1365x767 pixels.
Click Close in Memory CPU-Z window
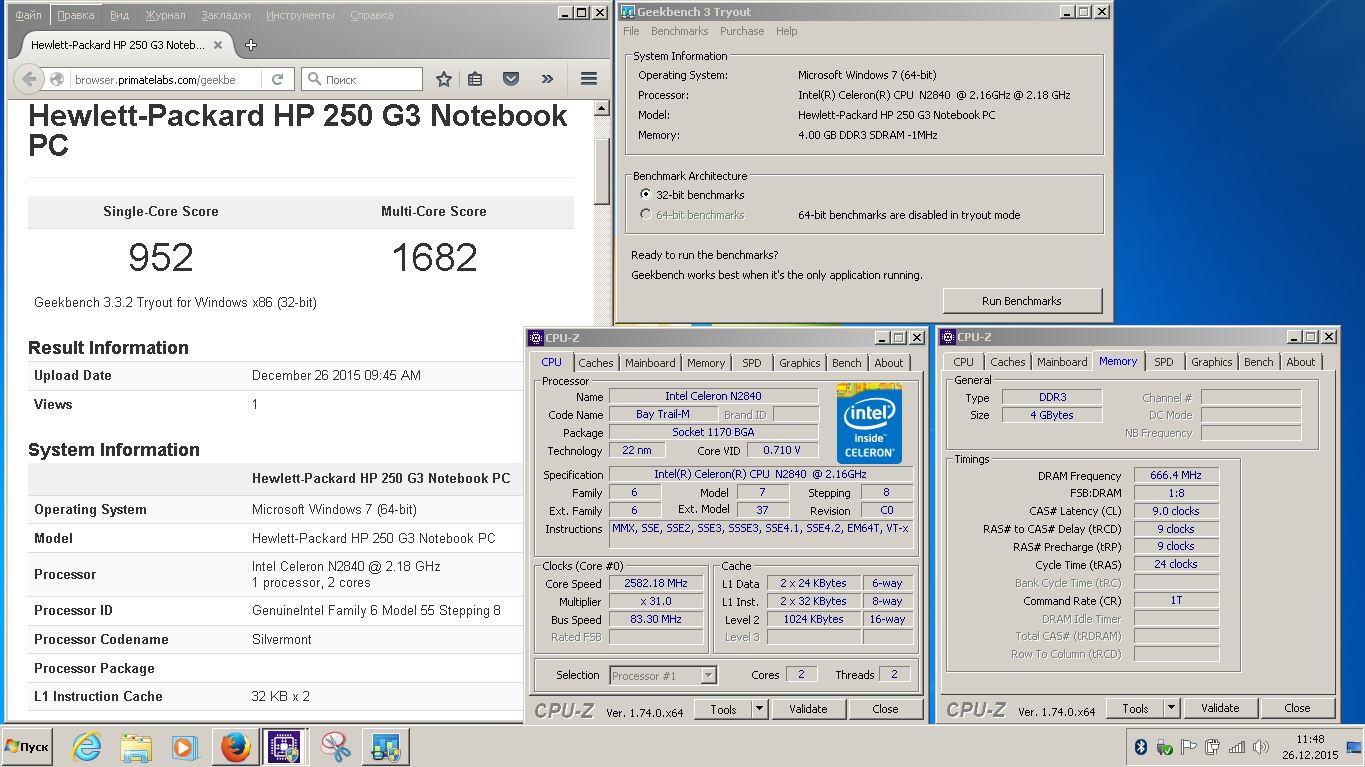point(1297,708)
